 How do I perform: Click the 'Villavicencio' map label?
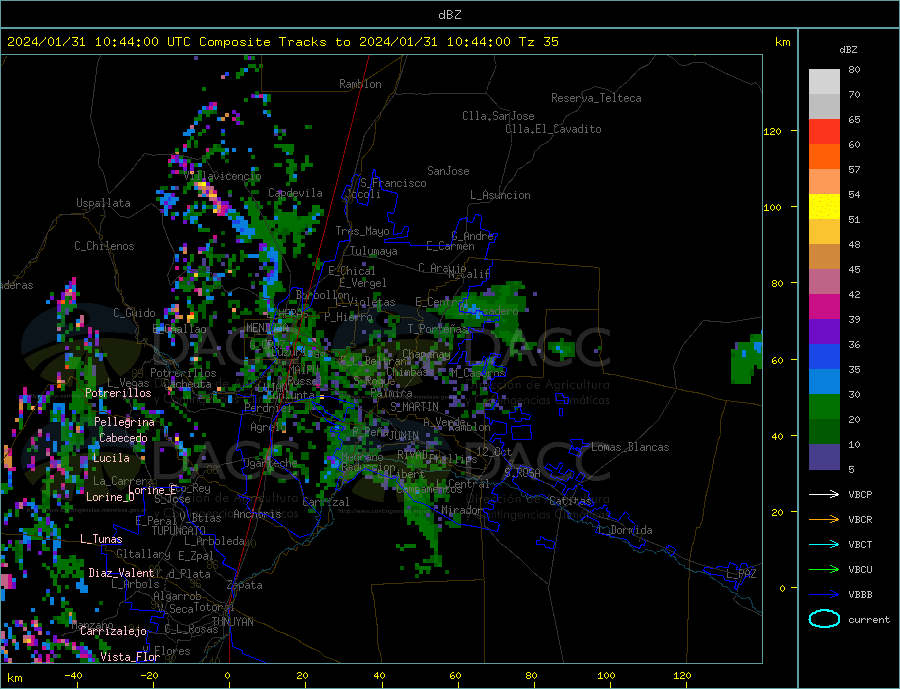[x=223, y=176]
